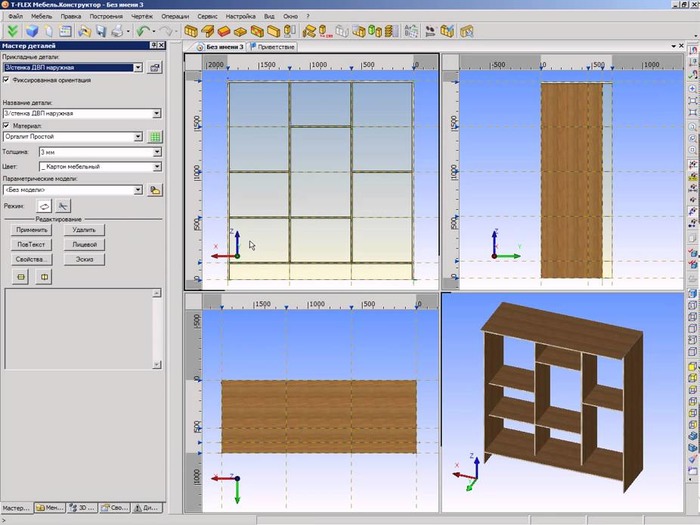Viewport: 700px width, 525px height.
Task: Select the second Режим mode button
Action: 63,206
